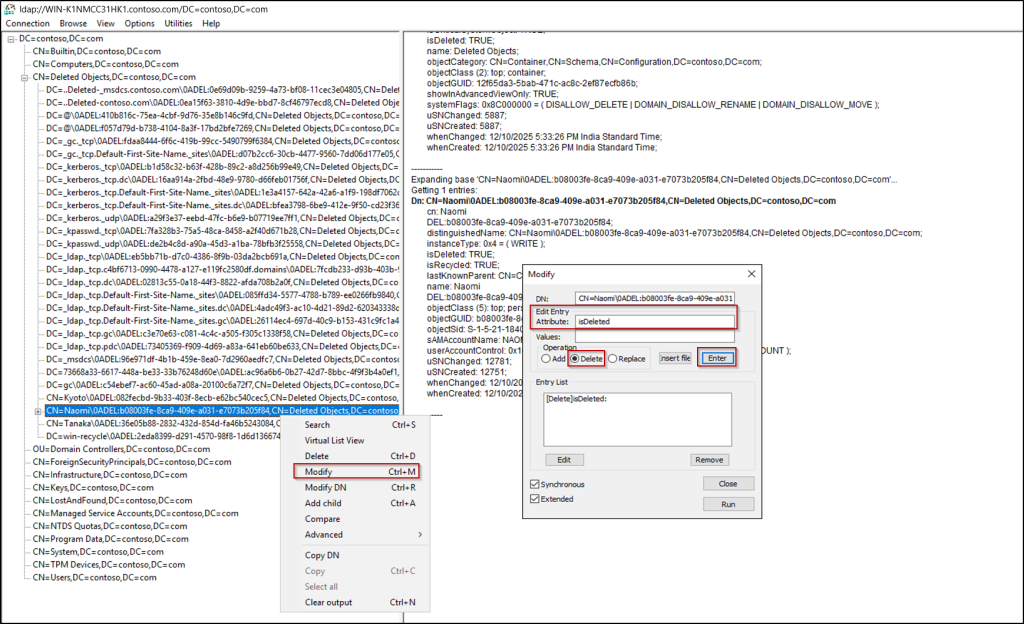Viewport: 1024px width, 624px height.
Task: Remove the [Delete]isDeleted entry from Entry List
Action: pos(709,459)
